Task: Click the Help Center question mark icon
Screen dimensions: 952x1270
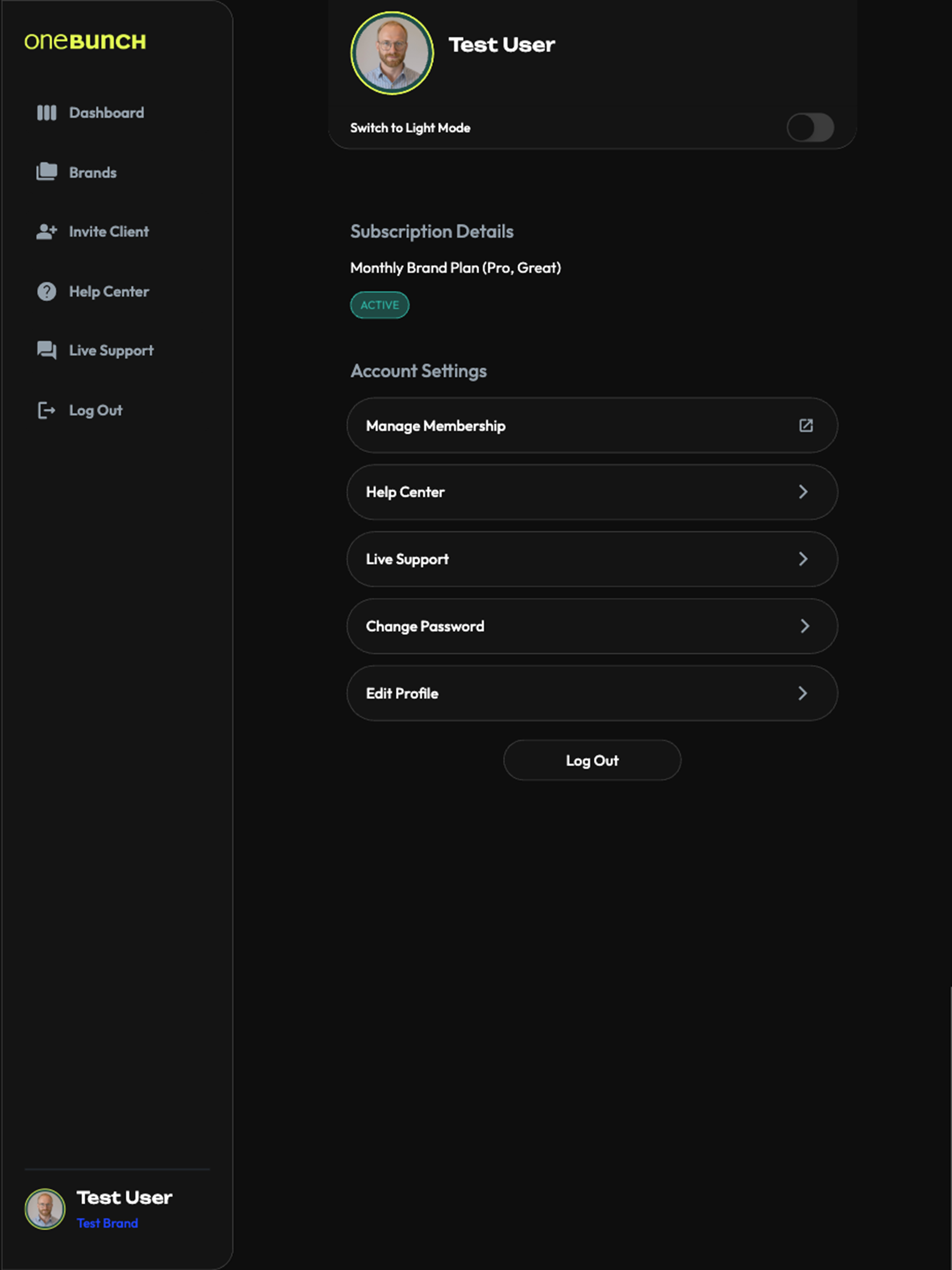Action: click(46, 291)
